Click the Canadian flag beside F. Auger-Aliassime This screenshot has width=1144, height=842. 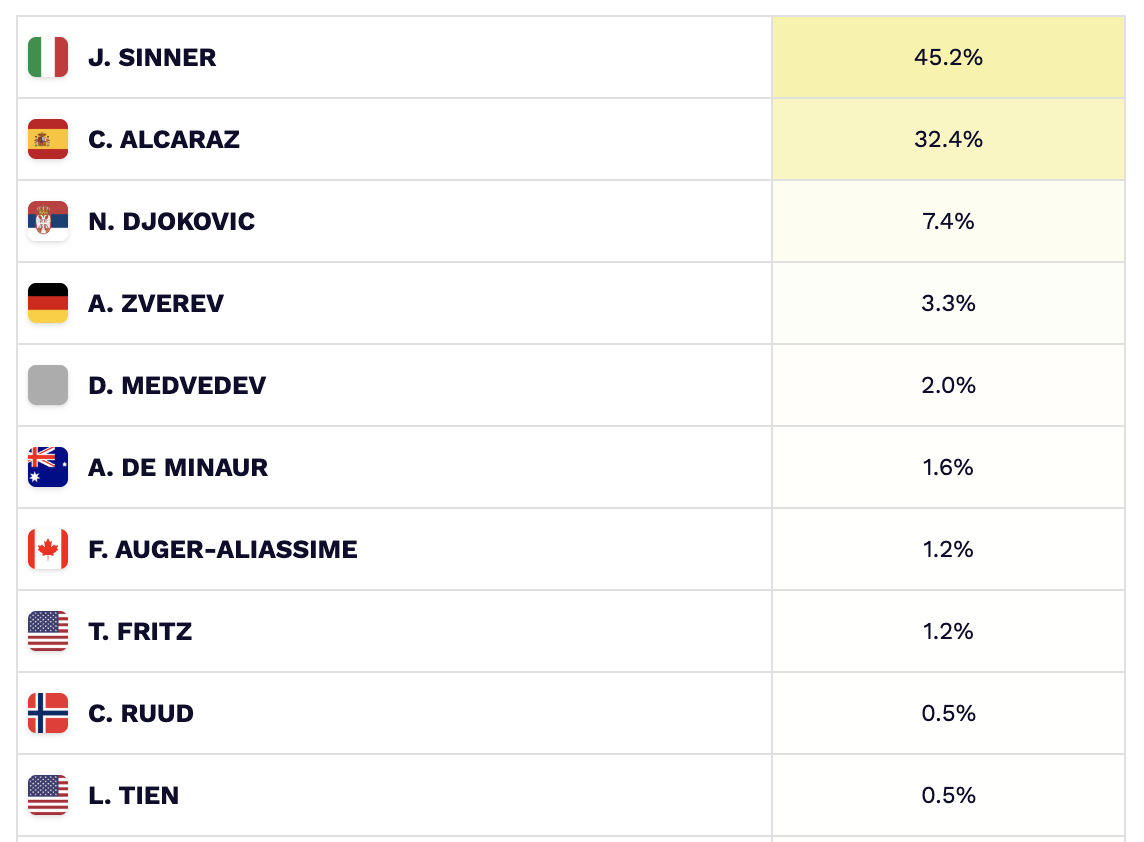[48, 549]
